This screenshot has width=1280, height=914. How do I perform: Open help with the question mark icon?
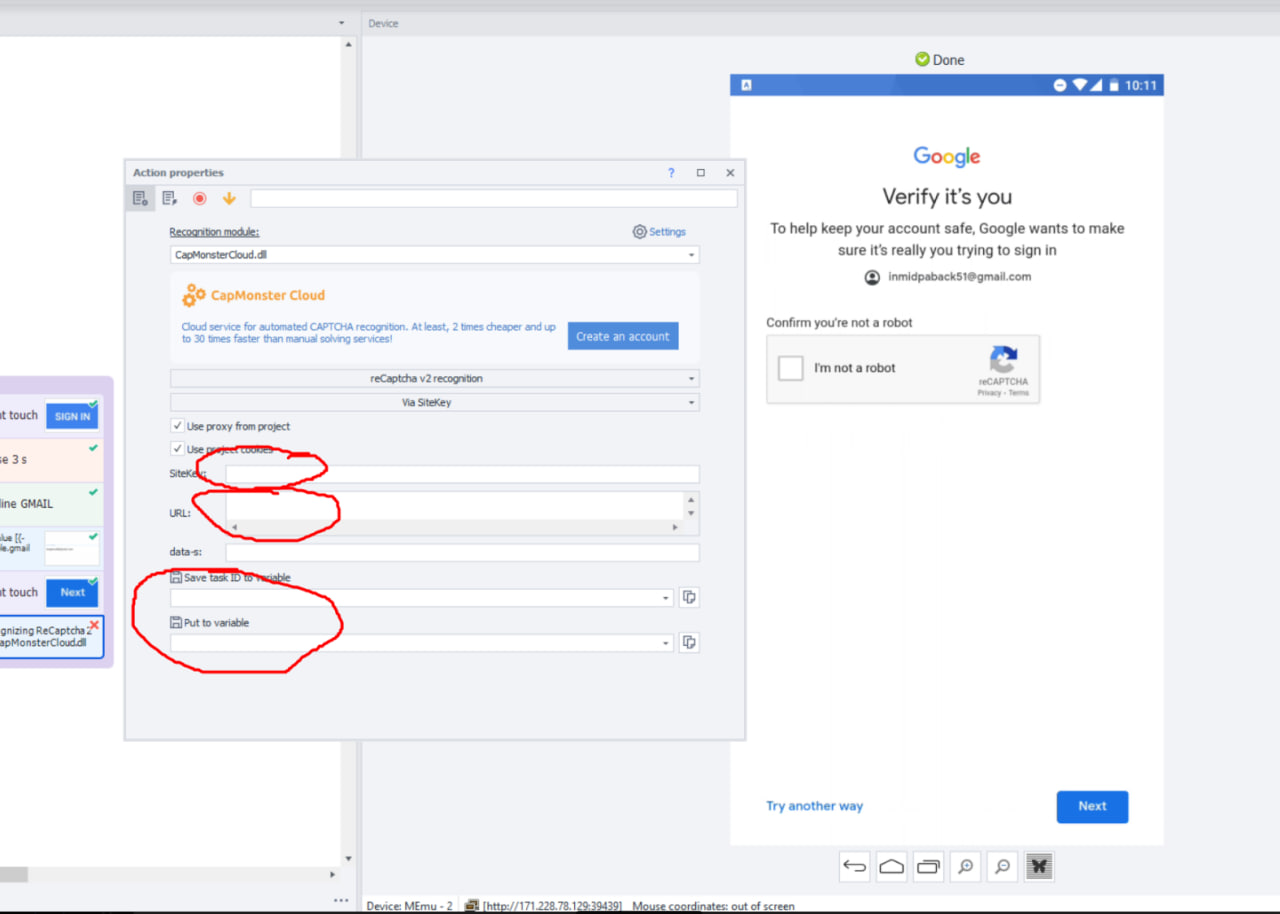click(671, 173)
